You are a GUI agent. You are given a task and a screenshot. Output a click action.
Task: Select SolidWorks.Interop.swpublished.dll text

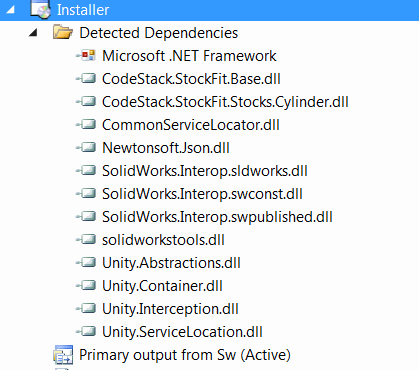click(x=217, y=217)
